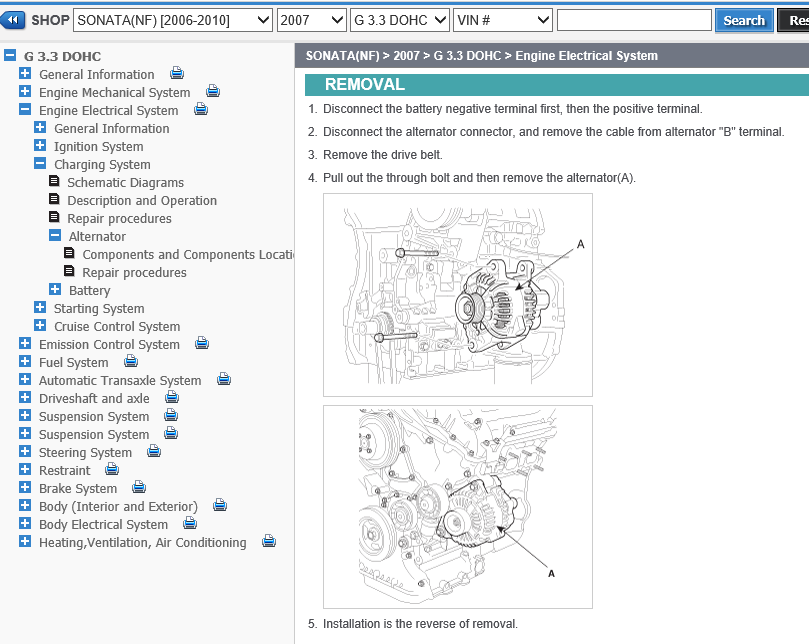809x644 pixels.
Task: Collapse the Engine Electrical System node
Action: (x=25, y=109)
